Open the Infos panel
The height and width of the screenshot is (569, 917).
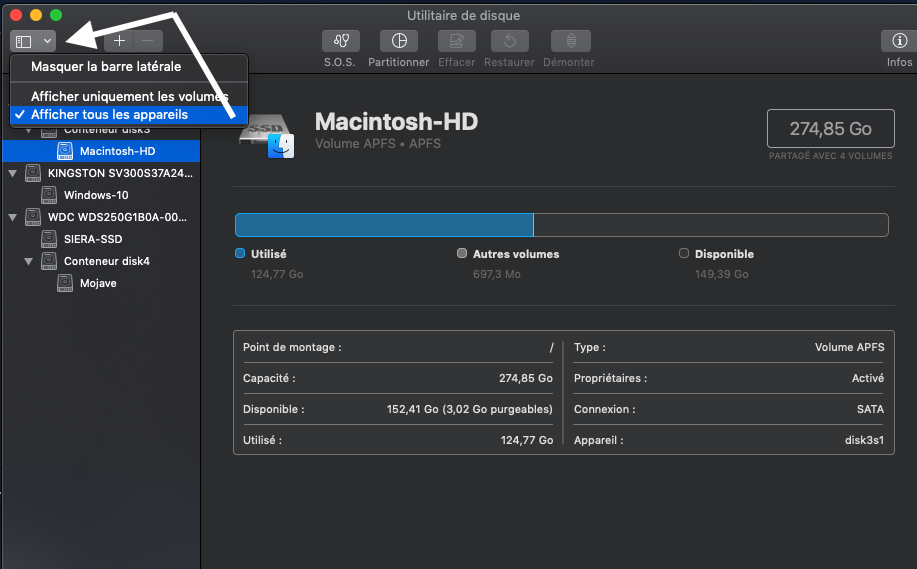pyautogui.click(x=899, y=41)
